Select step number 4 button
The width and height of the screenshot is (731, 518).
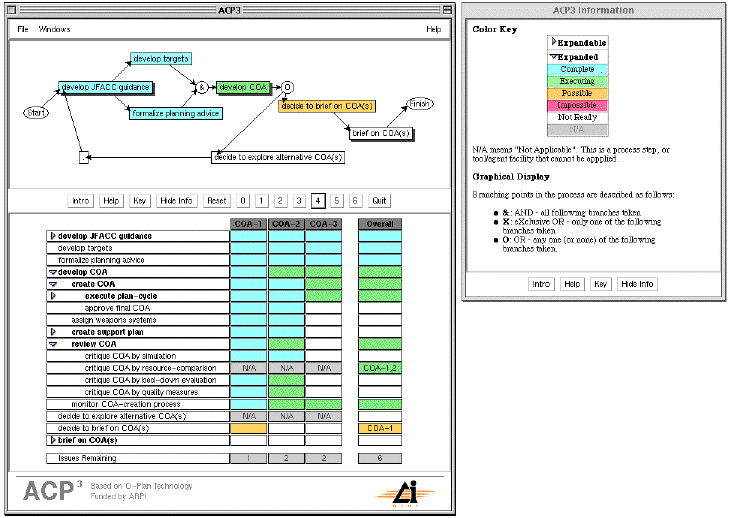coord(318,200)
